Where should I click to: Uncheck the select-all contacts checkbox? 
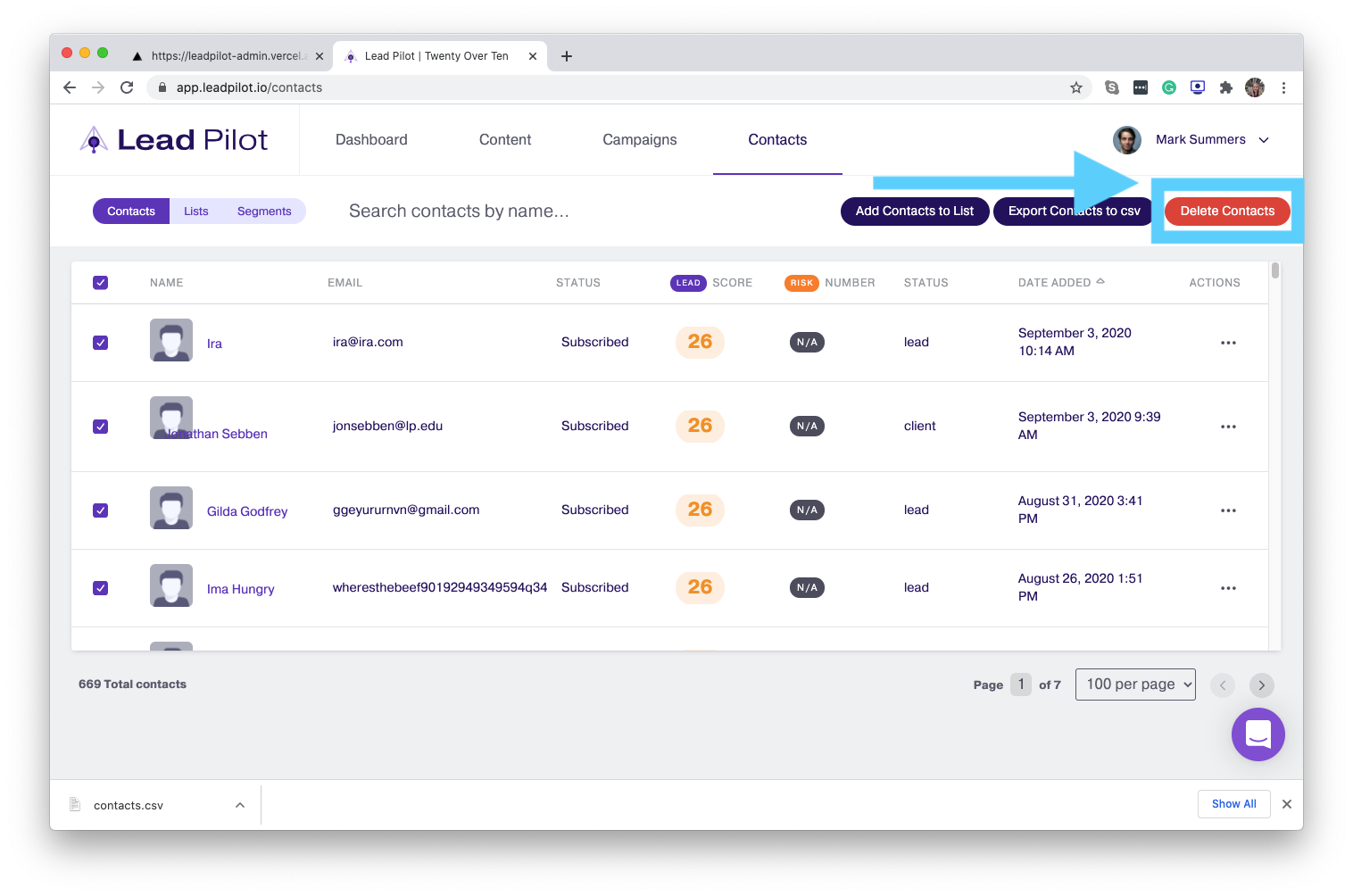click(x=101, y=283)
